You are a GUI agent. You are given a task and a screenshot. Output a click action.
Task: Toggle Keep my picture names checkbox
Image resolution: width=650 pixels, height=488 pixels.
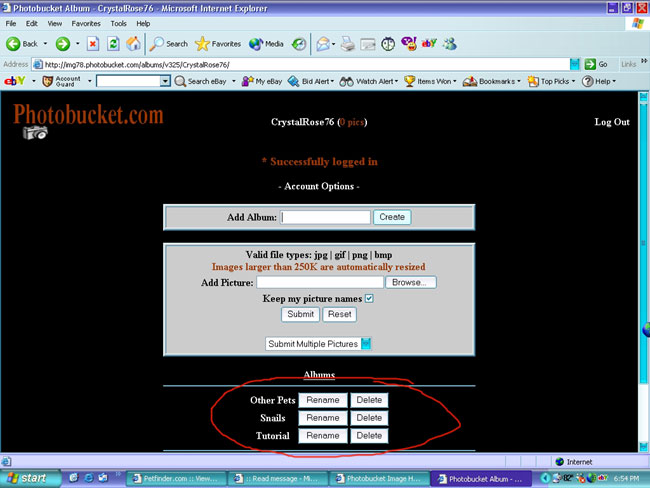click(x=369, y=299)
